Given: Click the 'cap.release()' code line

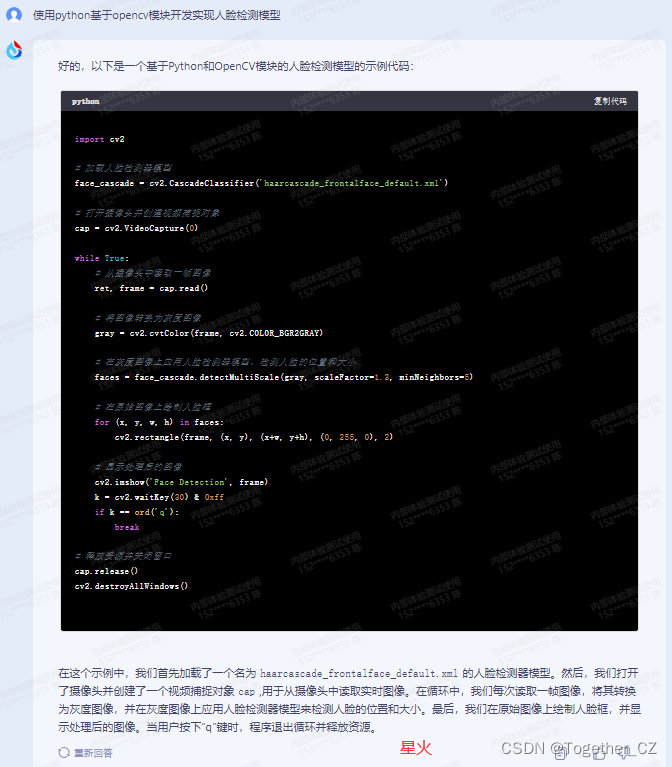Looking at the screenshot, I should pyautogui.click(x=106, y=571).
